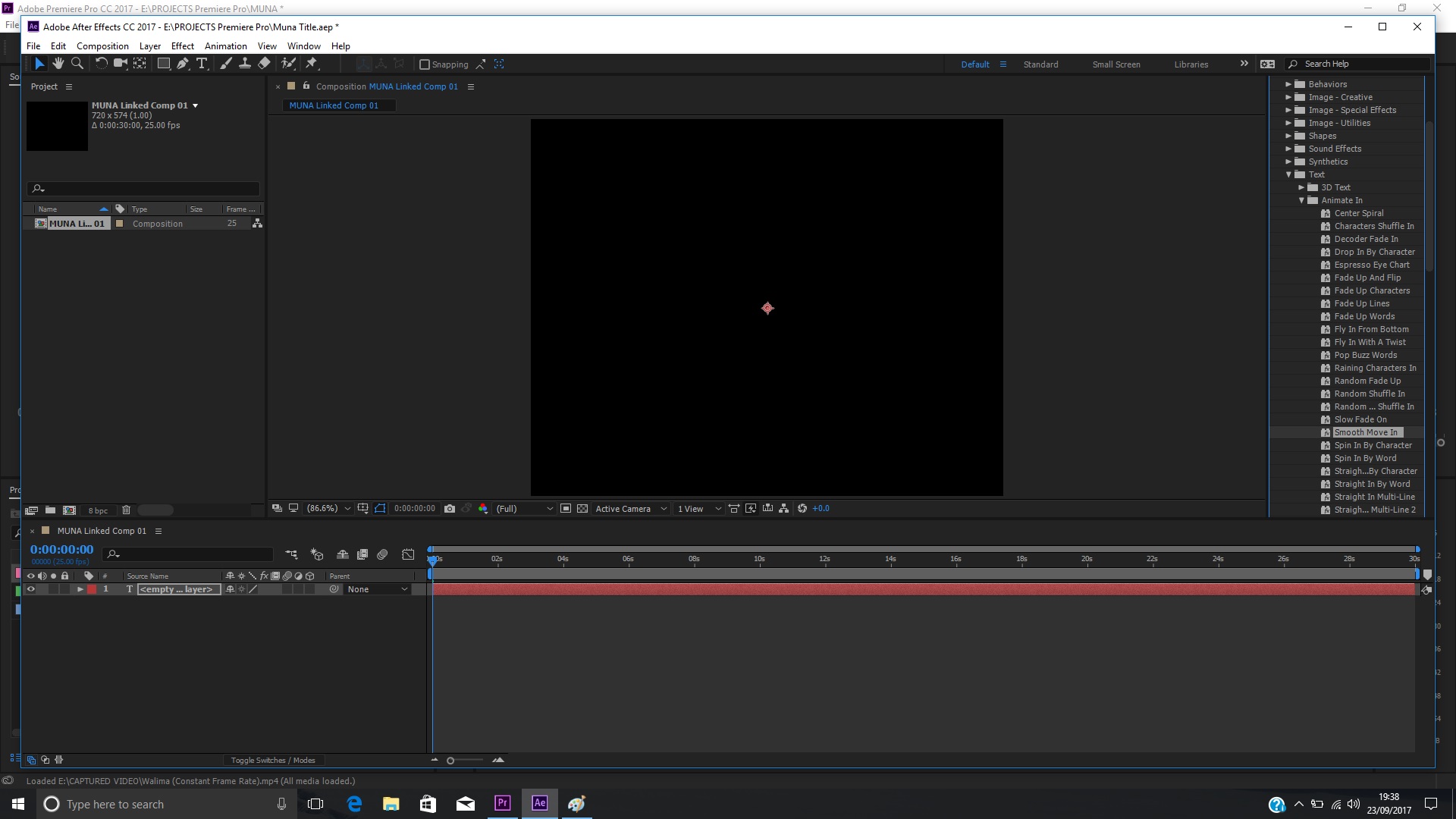Apply the Smooth Move In preset
The image size is (1456, 819).
pyautogui.click(x=1367, y=432)
